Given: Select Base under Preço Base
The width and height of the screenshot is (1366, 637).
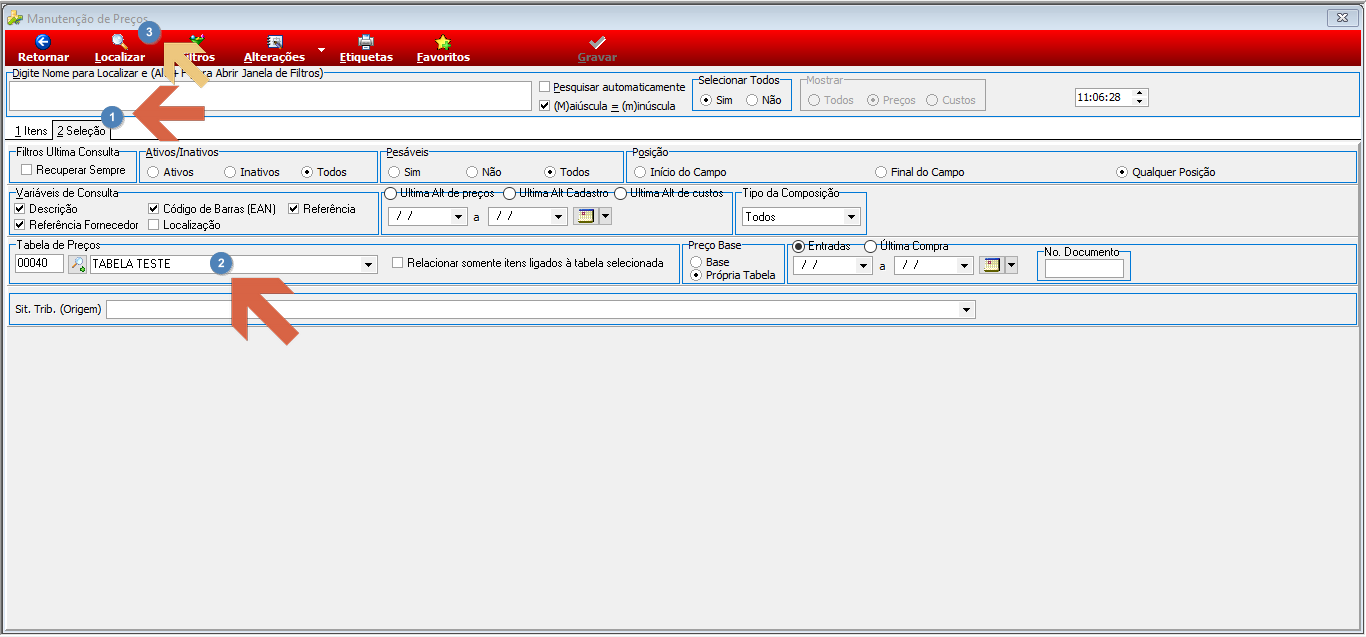Looking at the screenshot, I should (696, 261).
